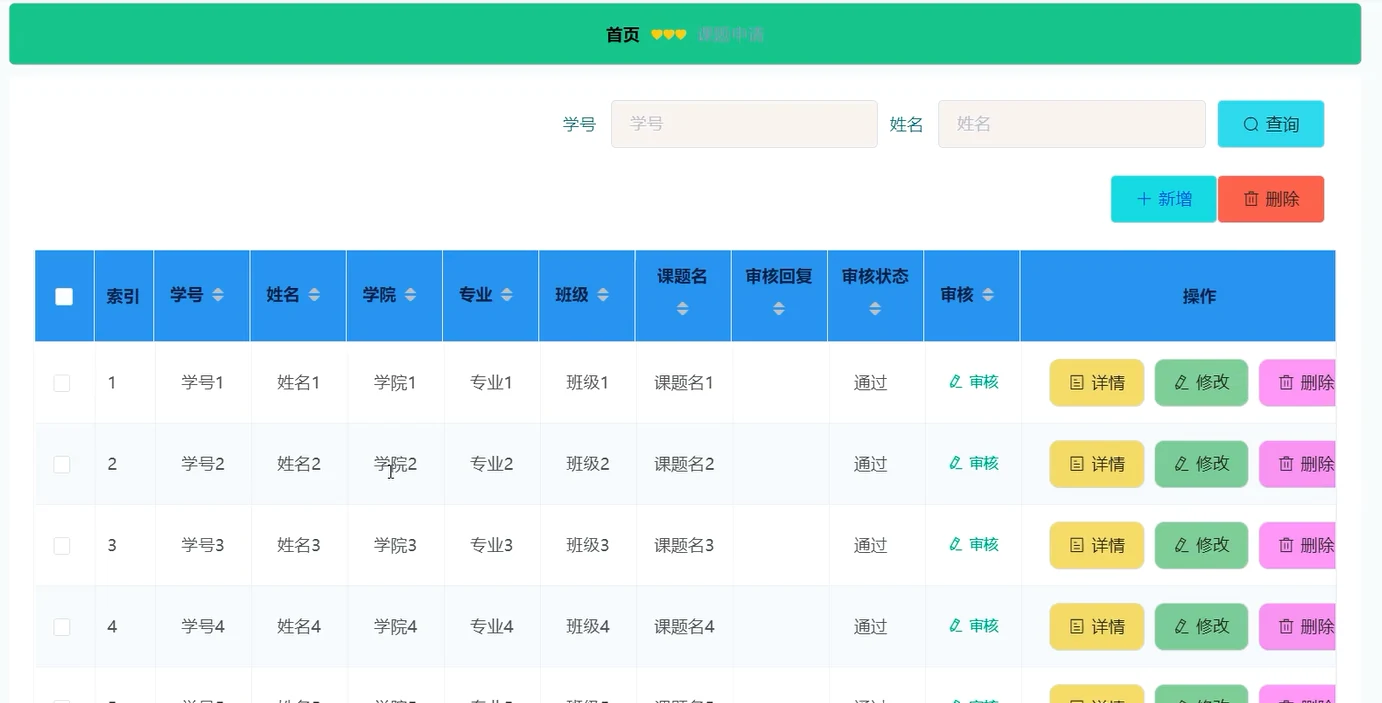Click the 班级3 cell
This screenshot has height=703, width=1382.
(x=588, y=545)
